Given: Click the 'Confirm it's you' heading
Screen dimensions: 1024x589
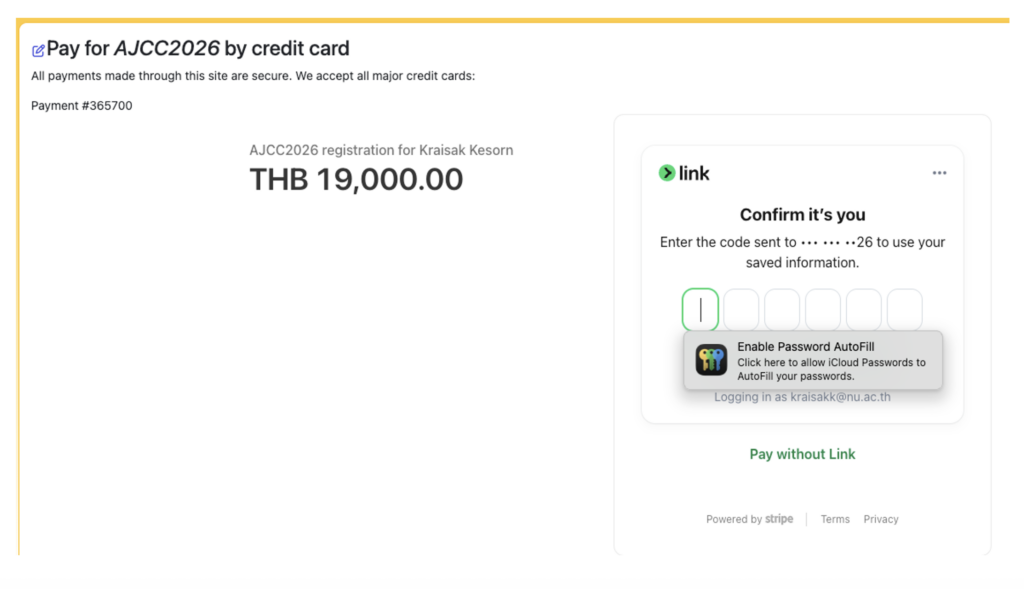Looking at the screenshot, I should [x=802, y=215].
